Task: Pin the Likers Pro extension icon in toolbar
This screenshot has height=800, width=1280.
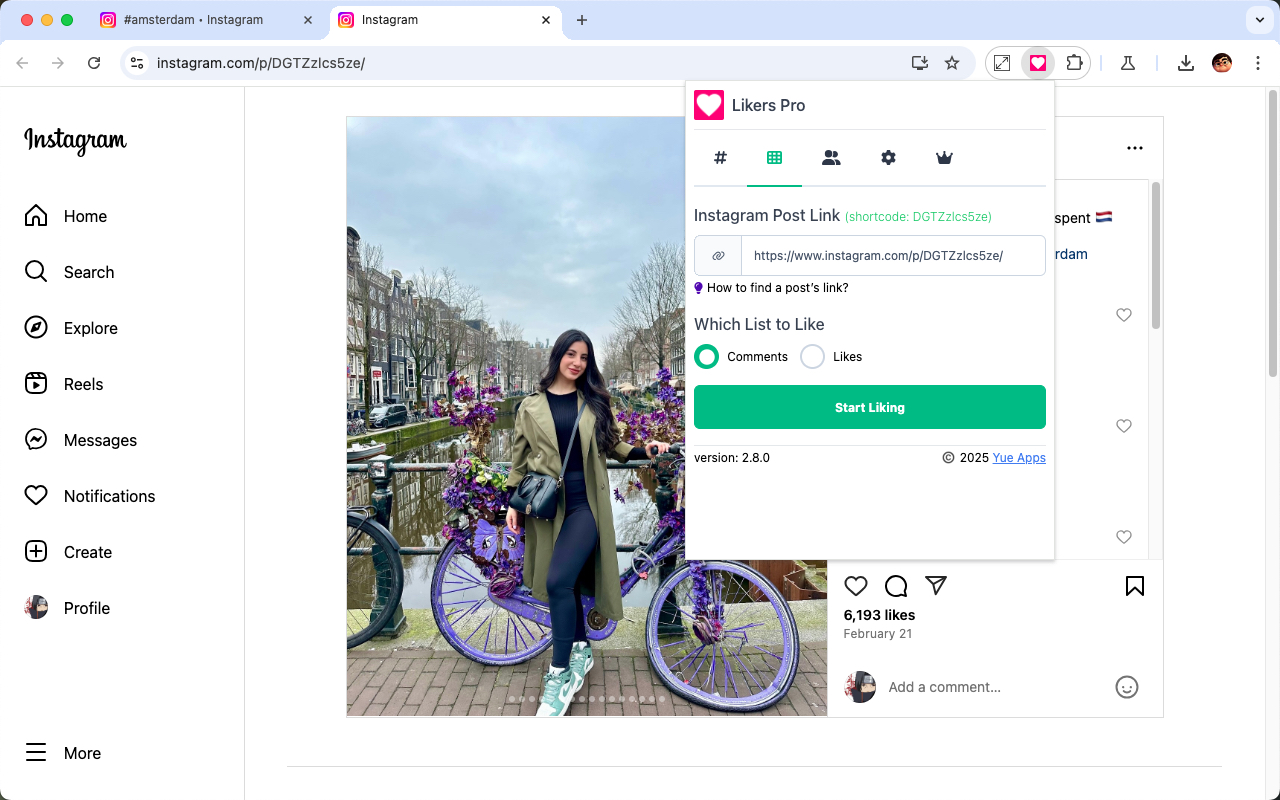Action: pos(1038,62)
